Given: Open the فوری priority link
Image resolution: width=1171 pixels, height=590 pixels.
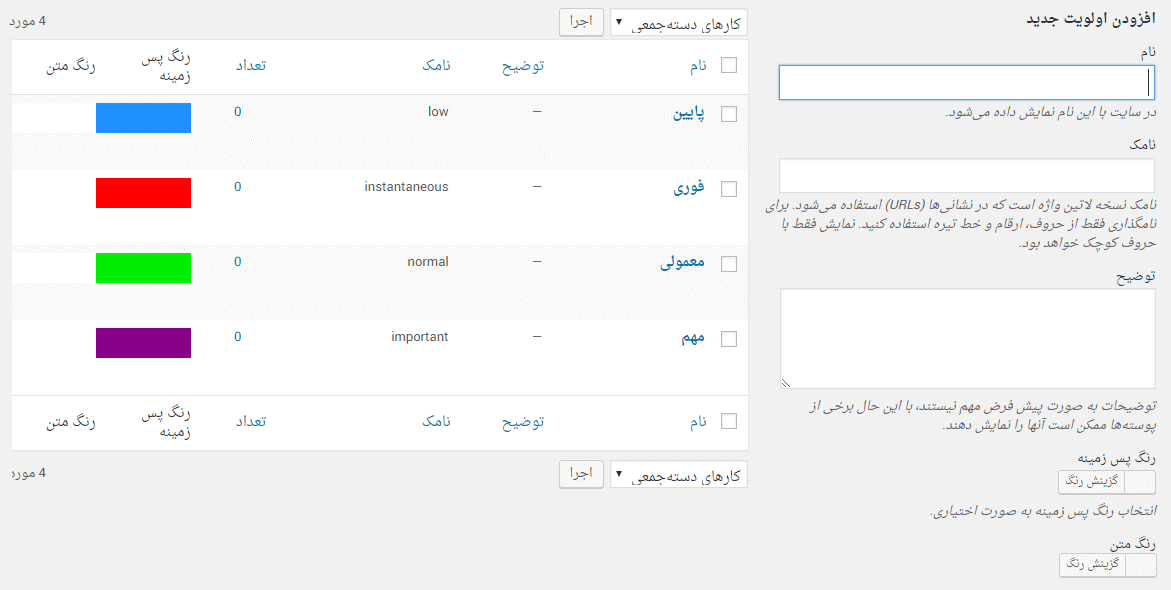Looking at the screenshot, I should (x=690, y=189).
